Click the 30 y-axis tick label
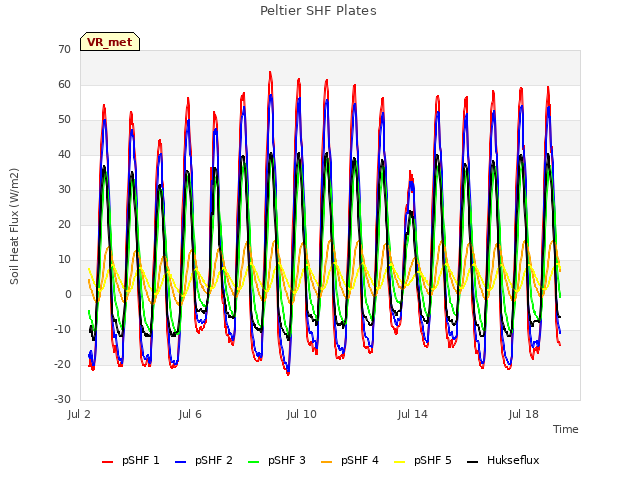 tap(64, 189)
